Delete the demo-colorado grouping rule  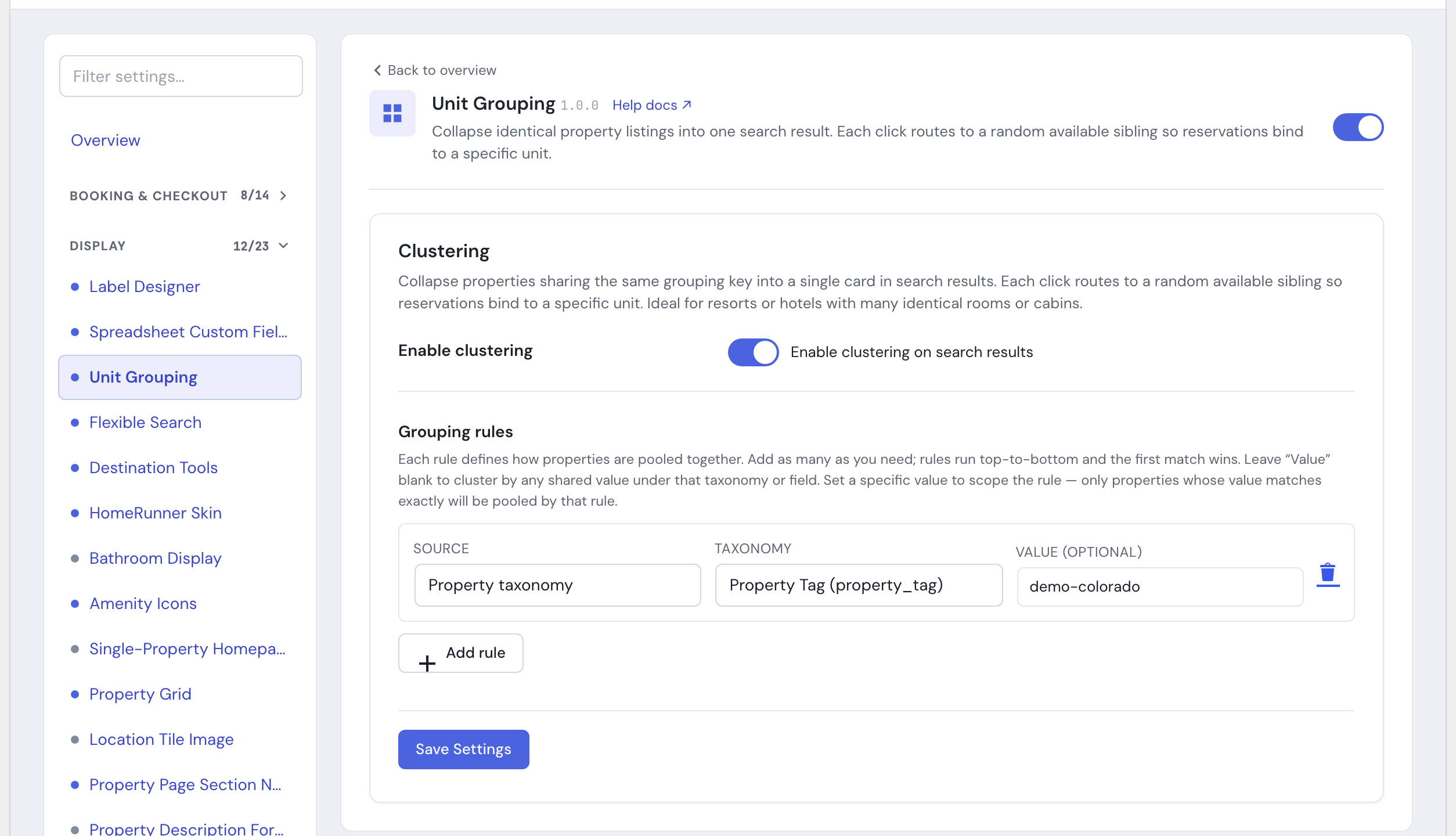(1328, 575)
